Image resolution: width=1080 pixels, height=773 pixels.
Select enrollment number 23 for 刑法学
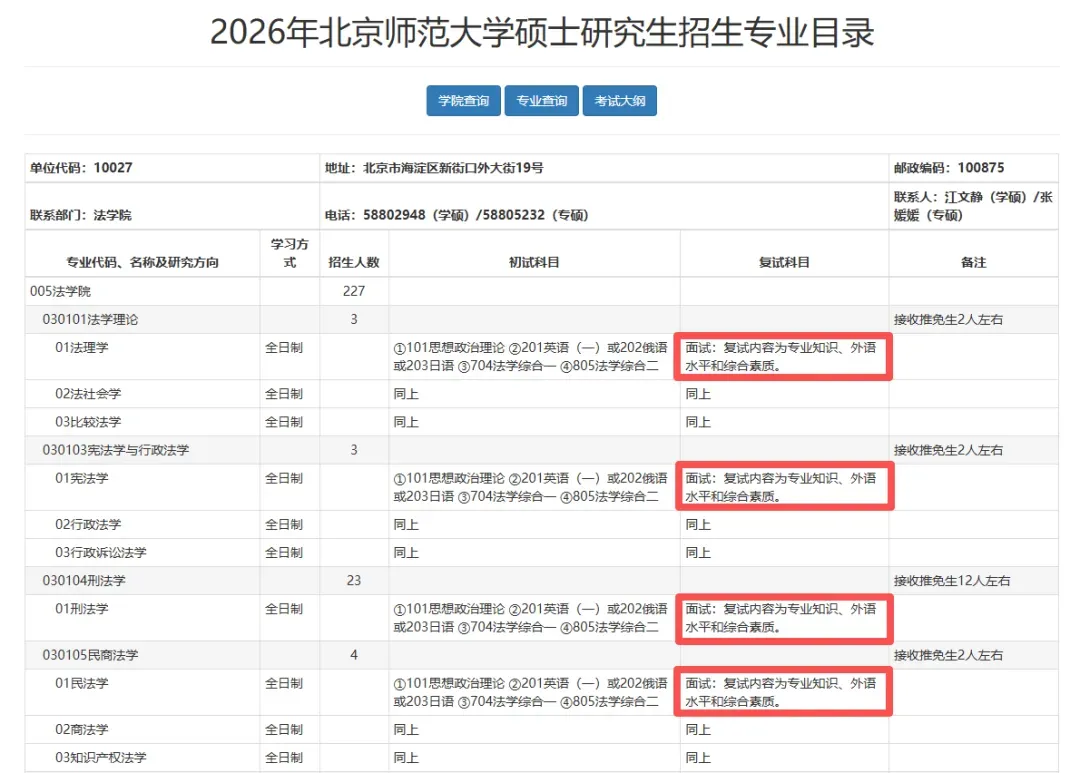[x=354, y=580]
